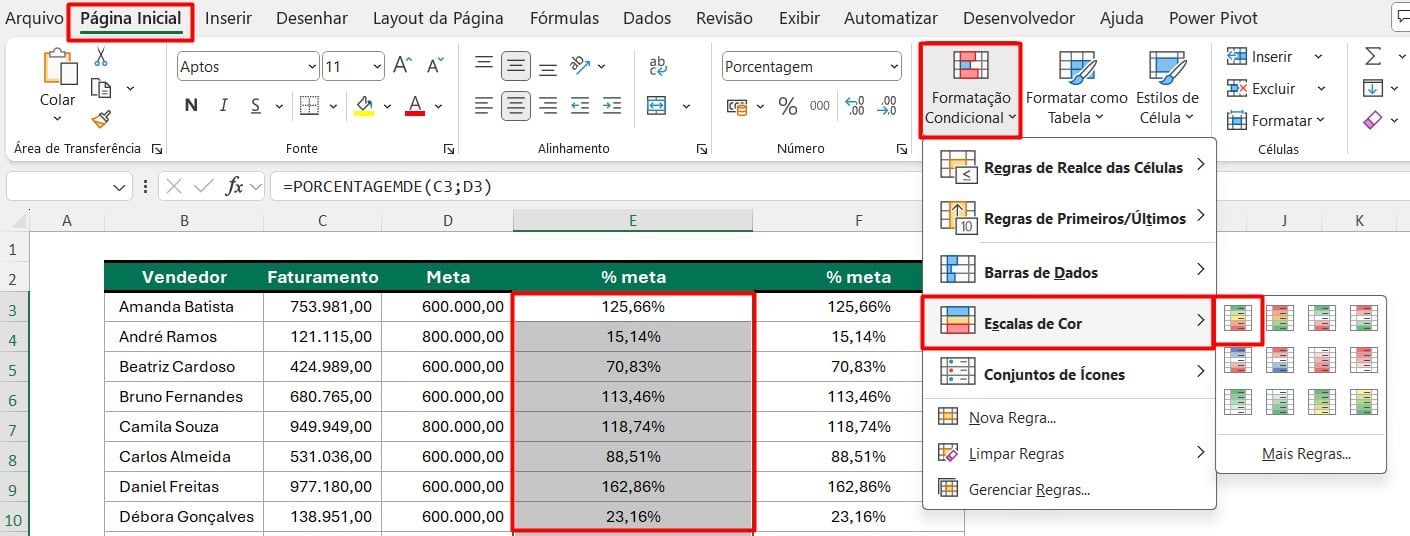Align text right

(548, 105)
